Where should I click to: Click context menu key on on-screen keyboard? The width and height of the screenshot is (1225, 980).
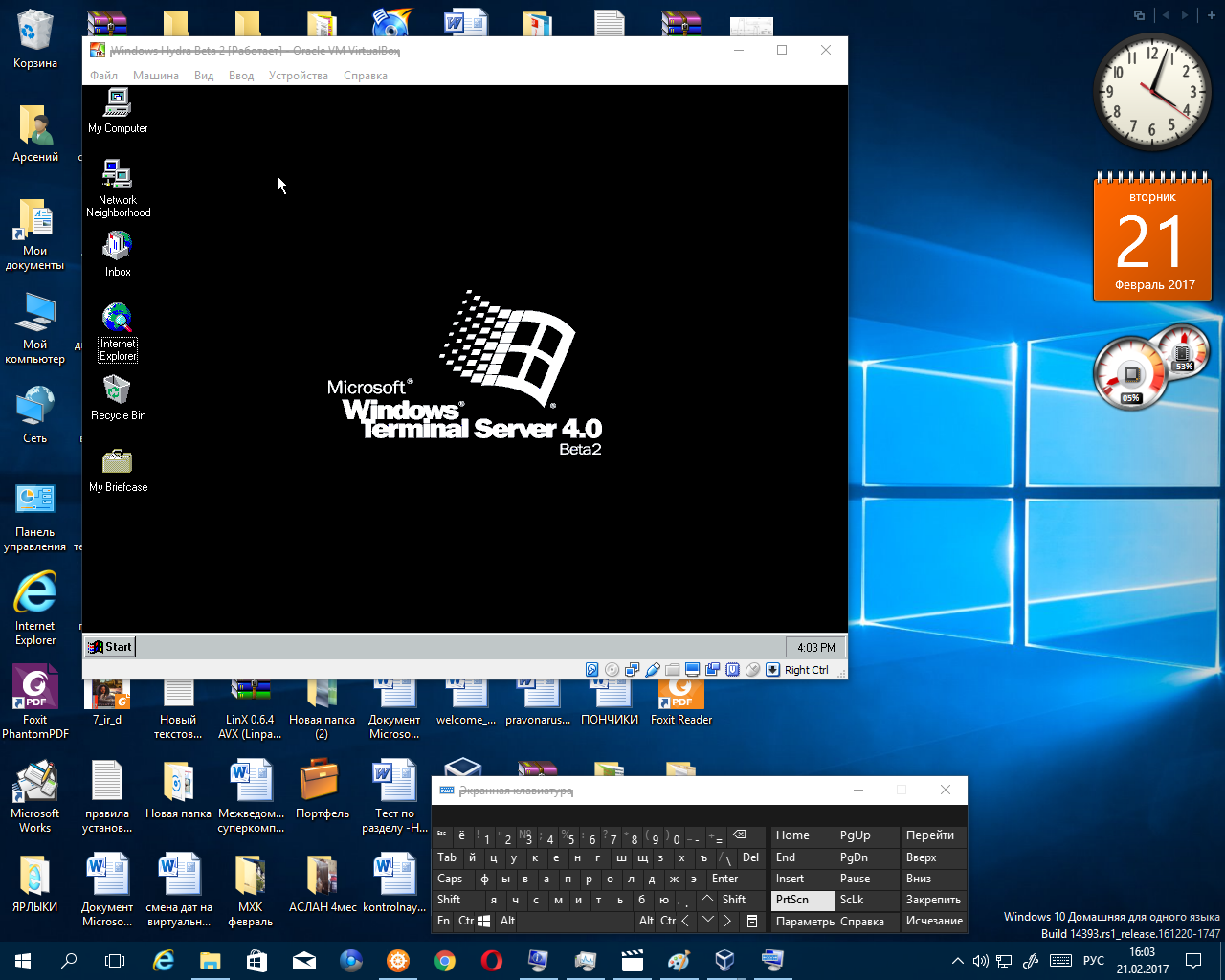coord(753,921)
